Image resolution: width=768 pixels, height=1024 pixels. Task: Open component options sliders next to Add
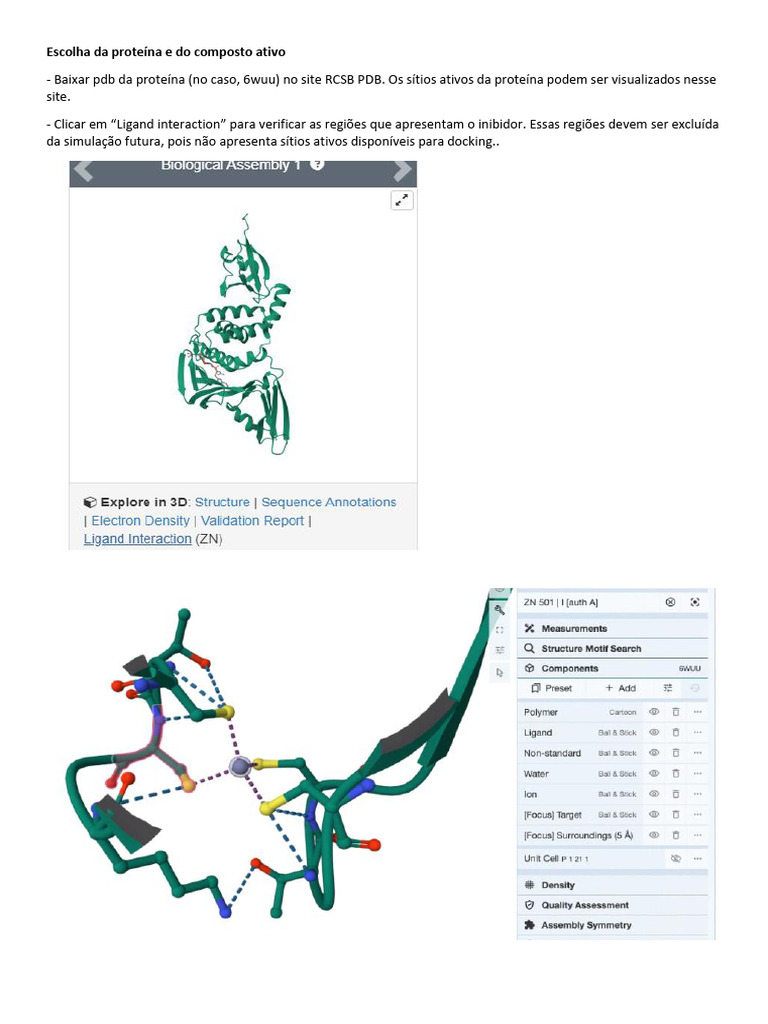[x=667, y=688]
